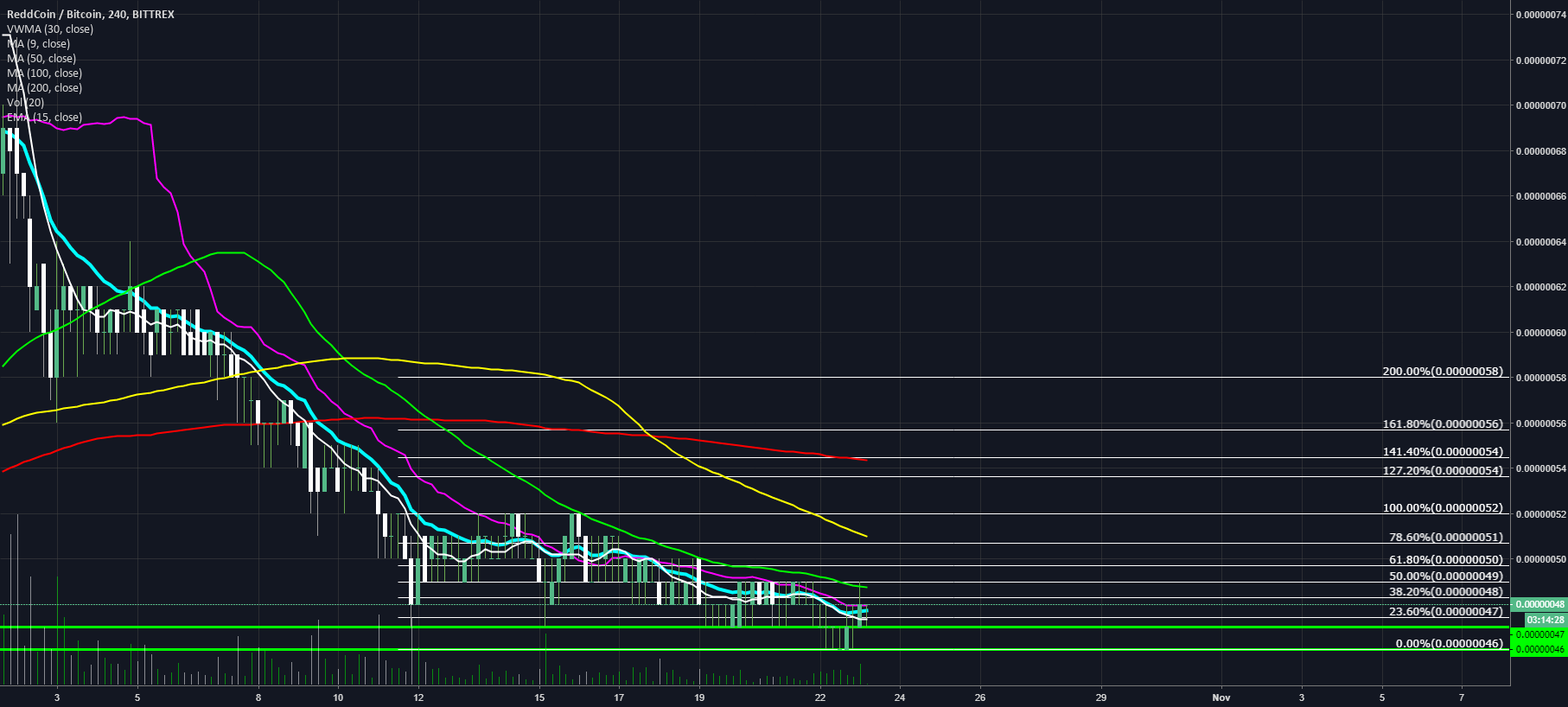Click the 15 date label on time axis
Image resolution: width=1568 pixels, height=707 pixels.
pos(539,697)
